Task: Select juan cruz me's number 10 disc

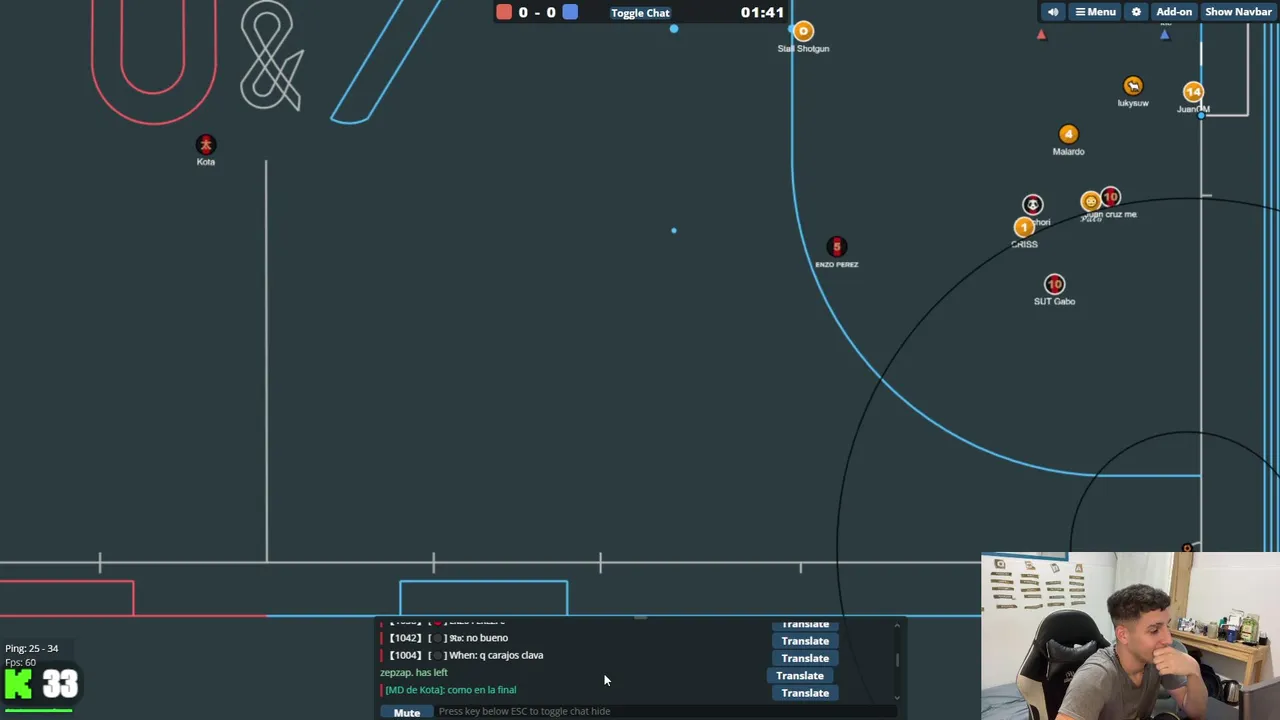Action: coord(1111,198)
